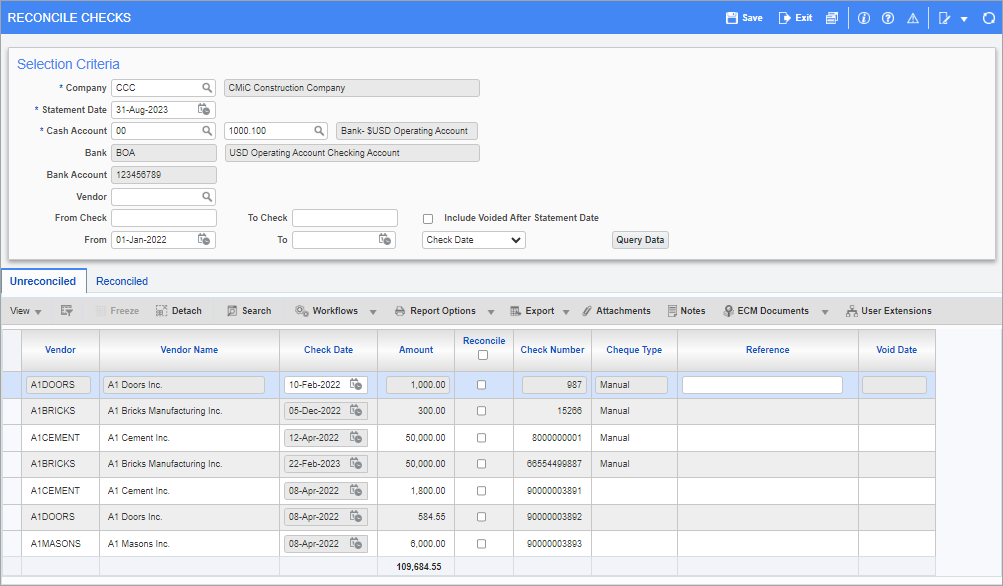Sort by the Vendor Name column header
Viewport: 1003px width, 586px height.
coord(189,350)
